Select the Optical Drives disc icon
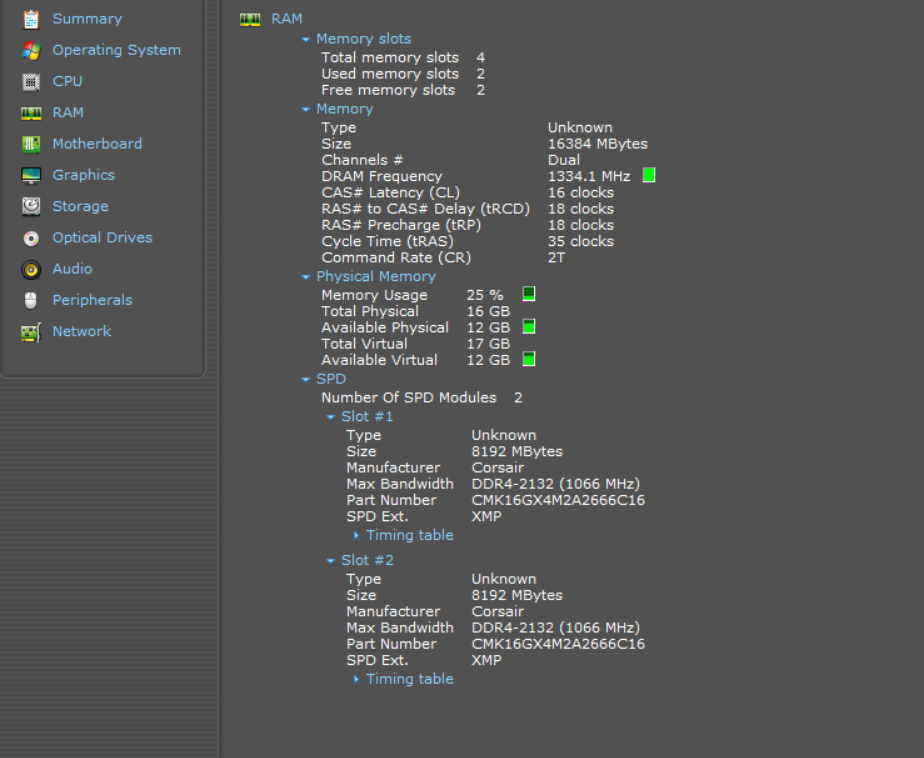 31,238
